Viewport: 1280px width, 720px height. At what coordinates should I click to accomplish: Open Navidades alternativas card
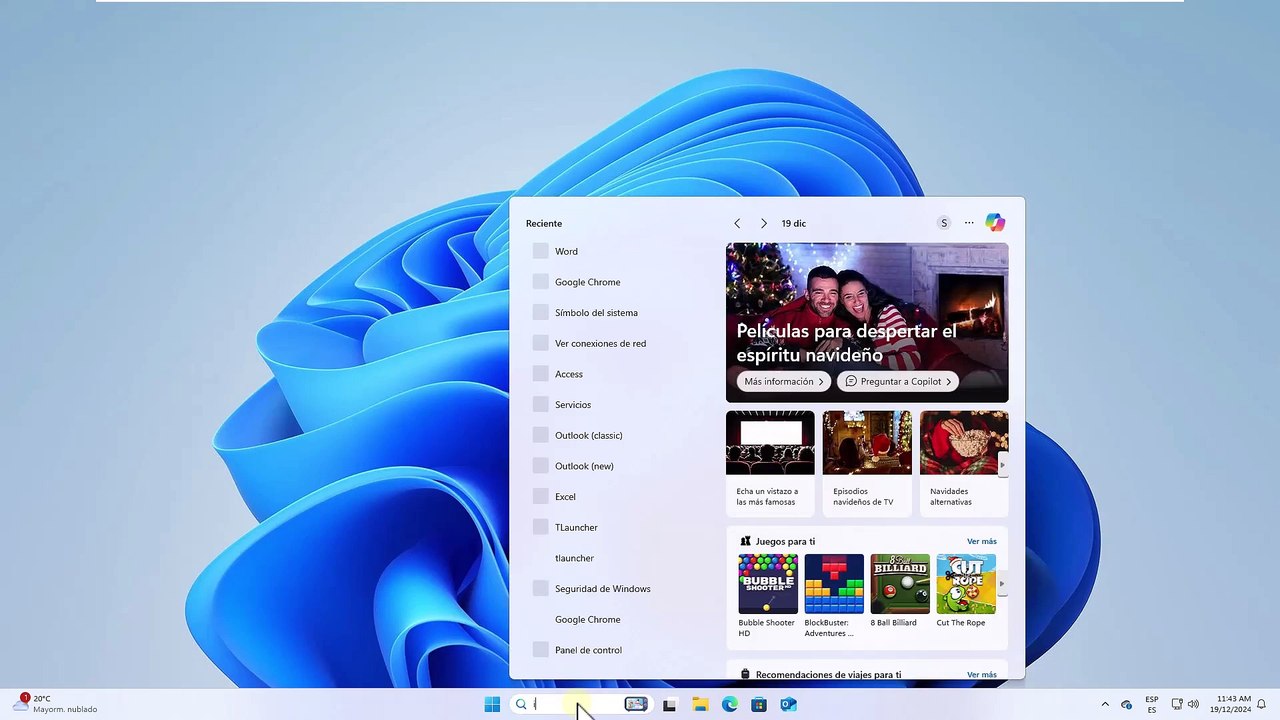coord(964,463)
